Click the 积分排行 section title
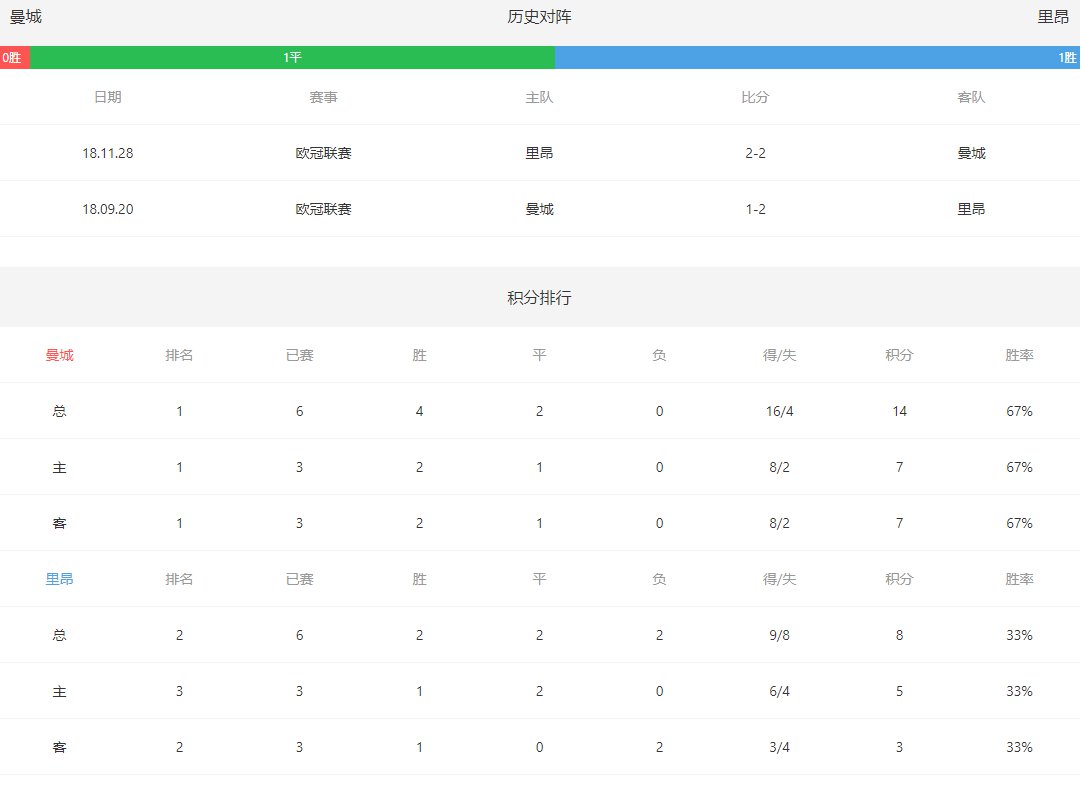 [x=539, y=298]
